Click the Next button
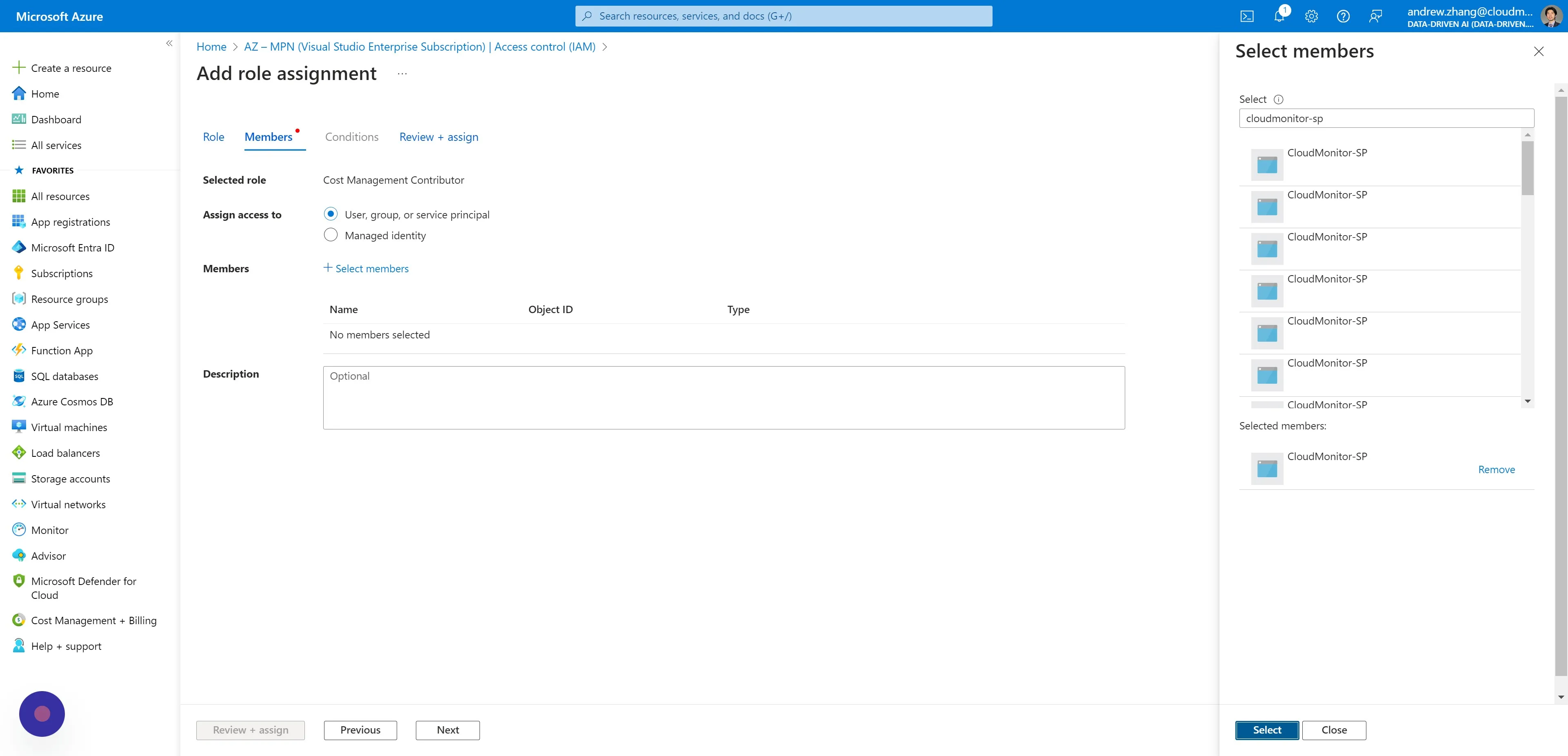The width and height of the screenshot is (1568, 756). pyautogui.click(x=448, y=730)
